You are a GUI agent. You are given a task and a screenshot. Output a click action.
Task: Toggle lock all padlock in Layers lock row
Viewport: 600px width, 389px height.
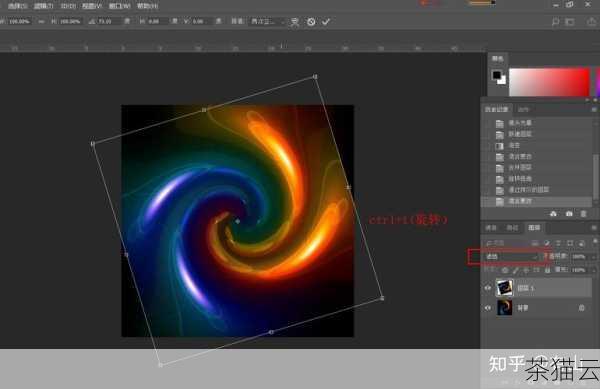pos(547,270)
